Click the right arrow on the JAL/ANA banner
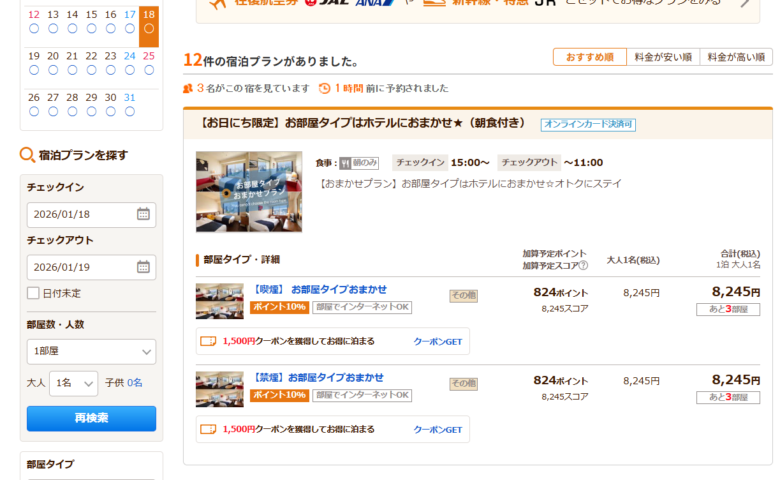This screenshot has height=480, width=780. pyautogui.click(x=743, y=3)
